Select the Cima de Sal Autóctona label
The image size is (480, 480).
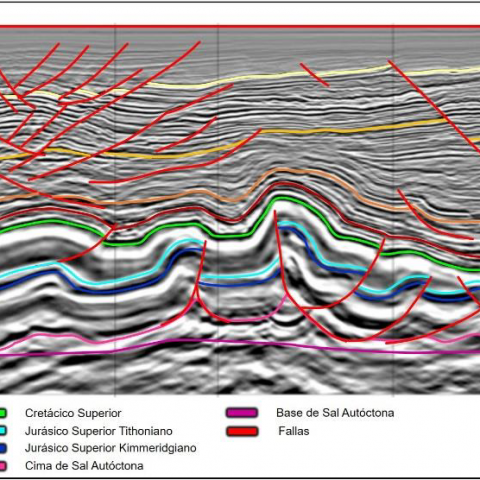pos(84,466)
